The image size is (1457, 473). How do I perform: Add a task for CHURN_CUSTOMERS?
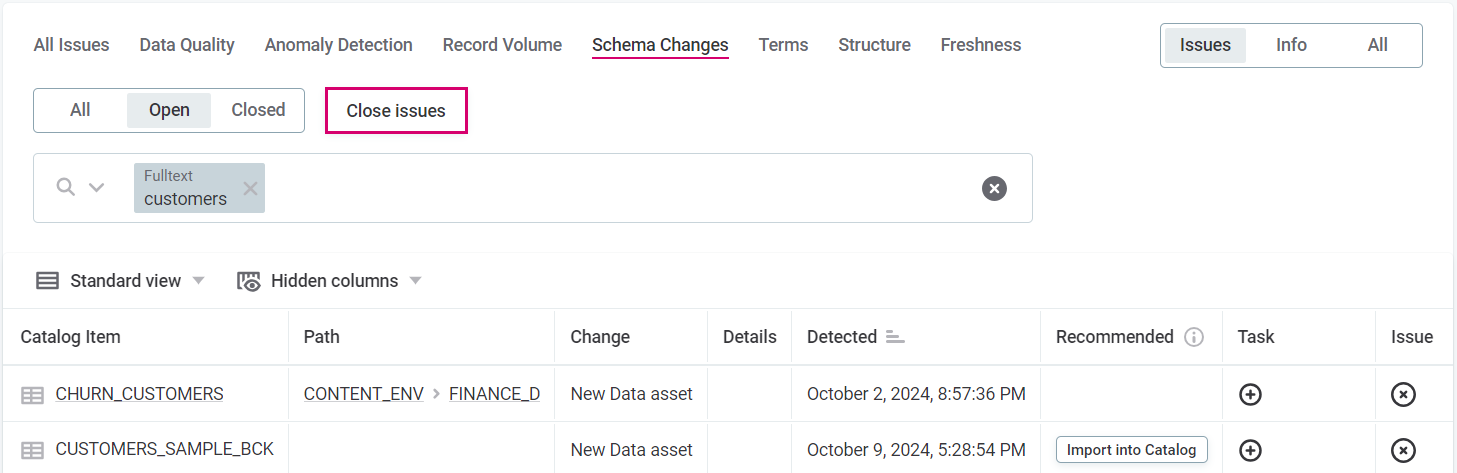tap(1250, 395)
